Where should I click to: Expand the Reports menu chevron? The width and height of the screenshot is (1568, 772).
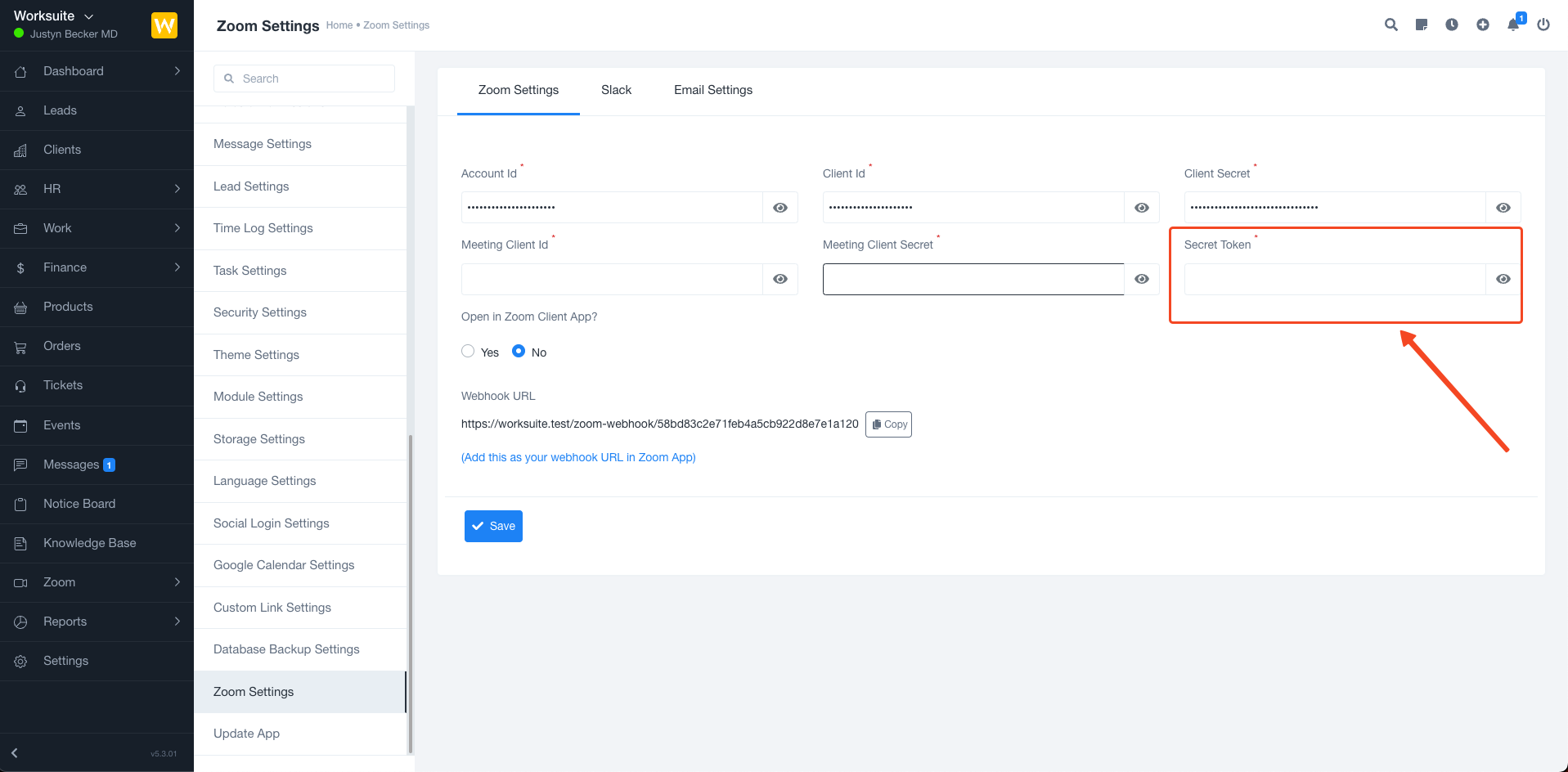click(177, 622)
